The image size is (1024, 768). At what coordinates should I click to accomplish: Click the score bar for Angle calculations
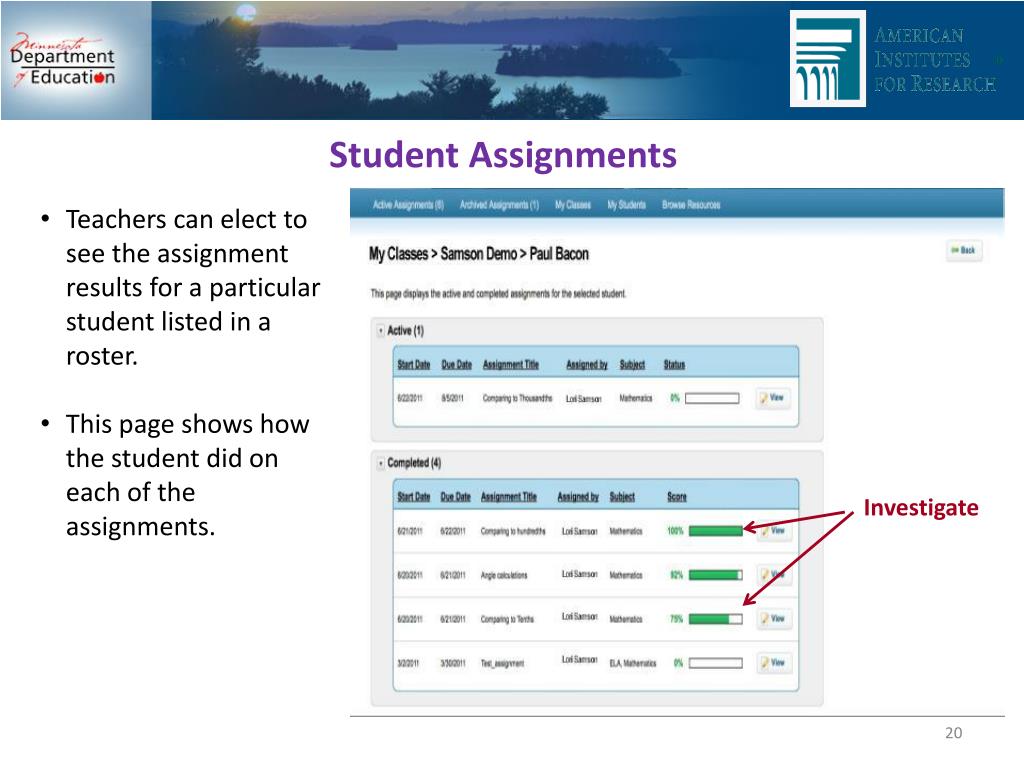pyautogui.click(x=716, y=575)
